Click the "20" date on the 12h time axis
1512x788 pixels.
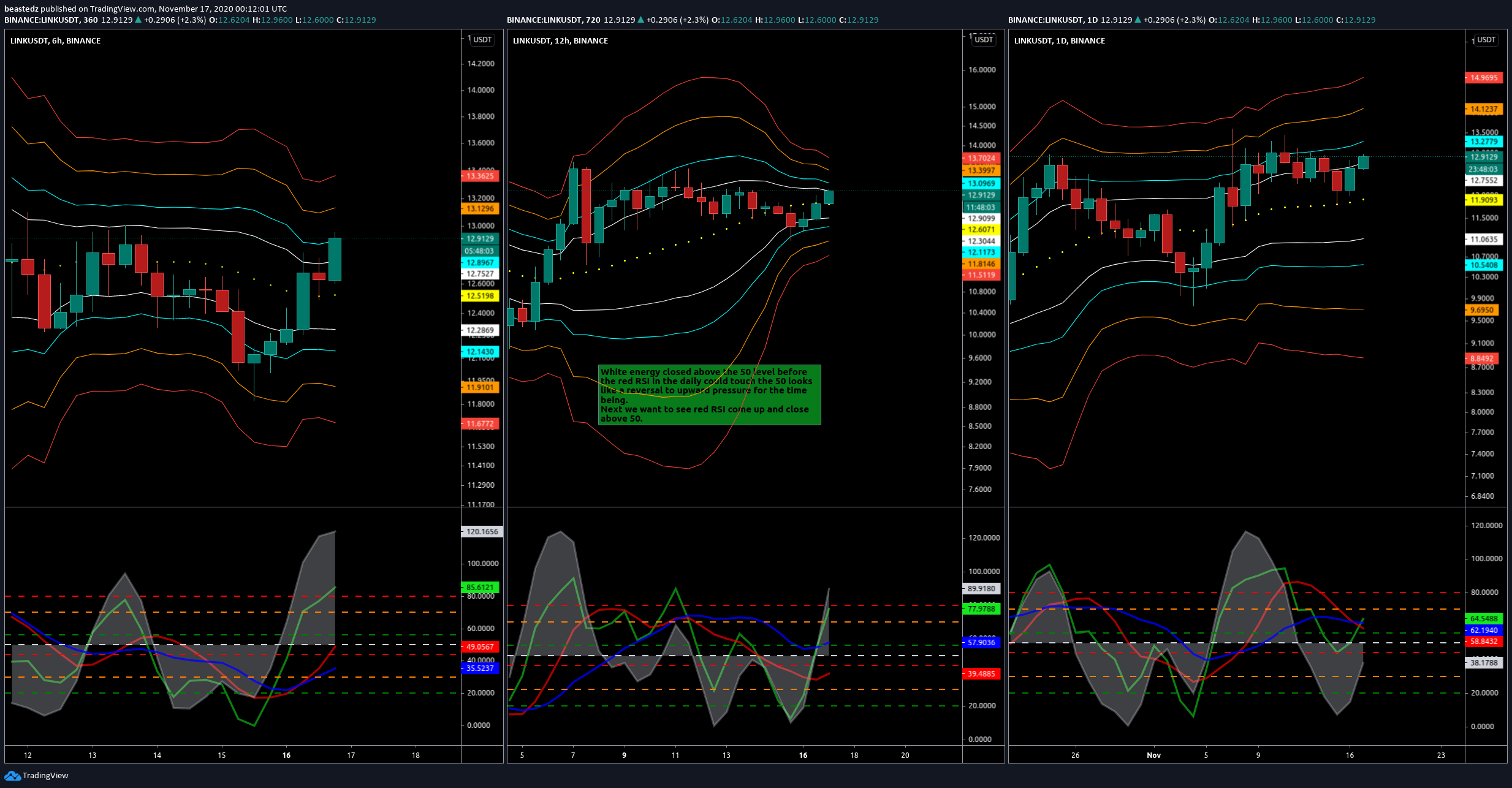click(905, 755)
